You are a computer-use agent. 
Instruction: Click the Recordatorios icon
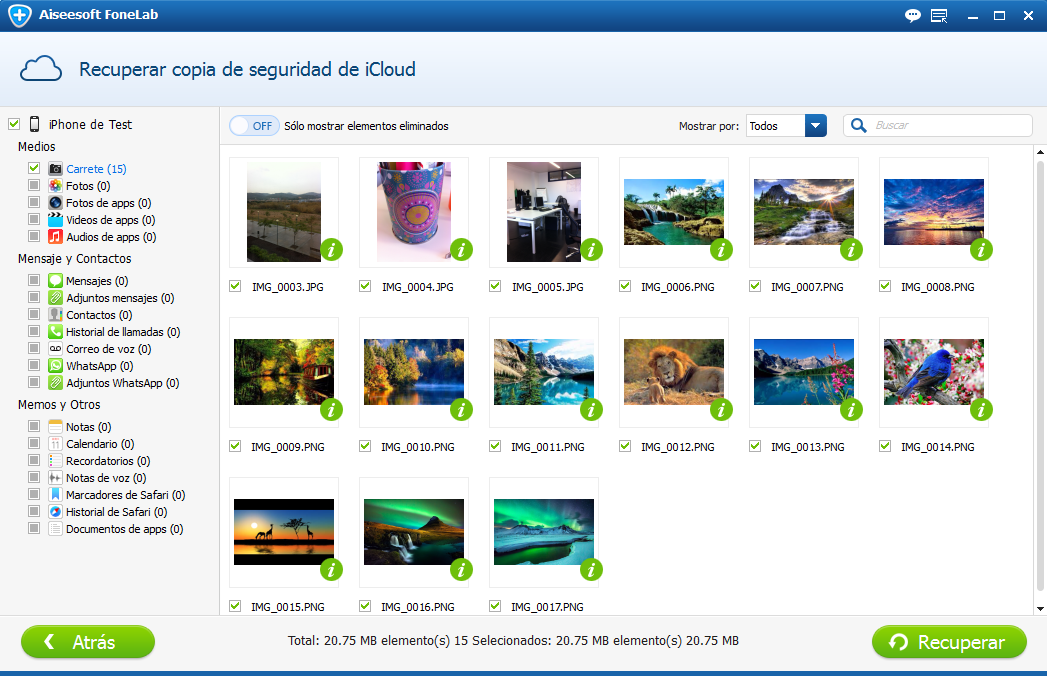55,460
